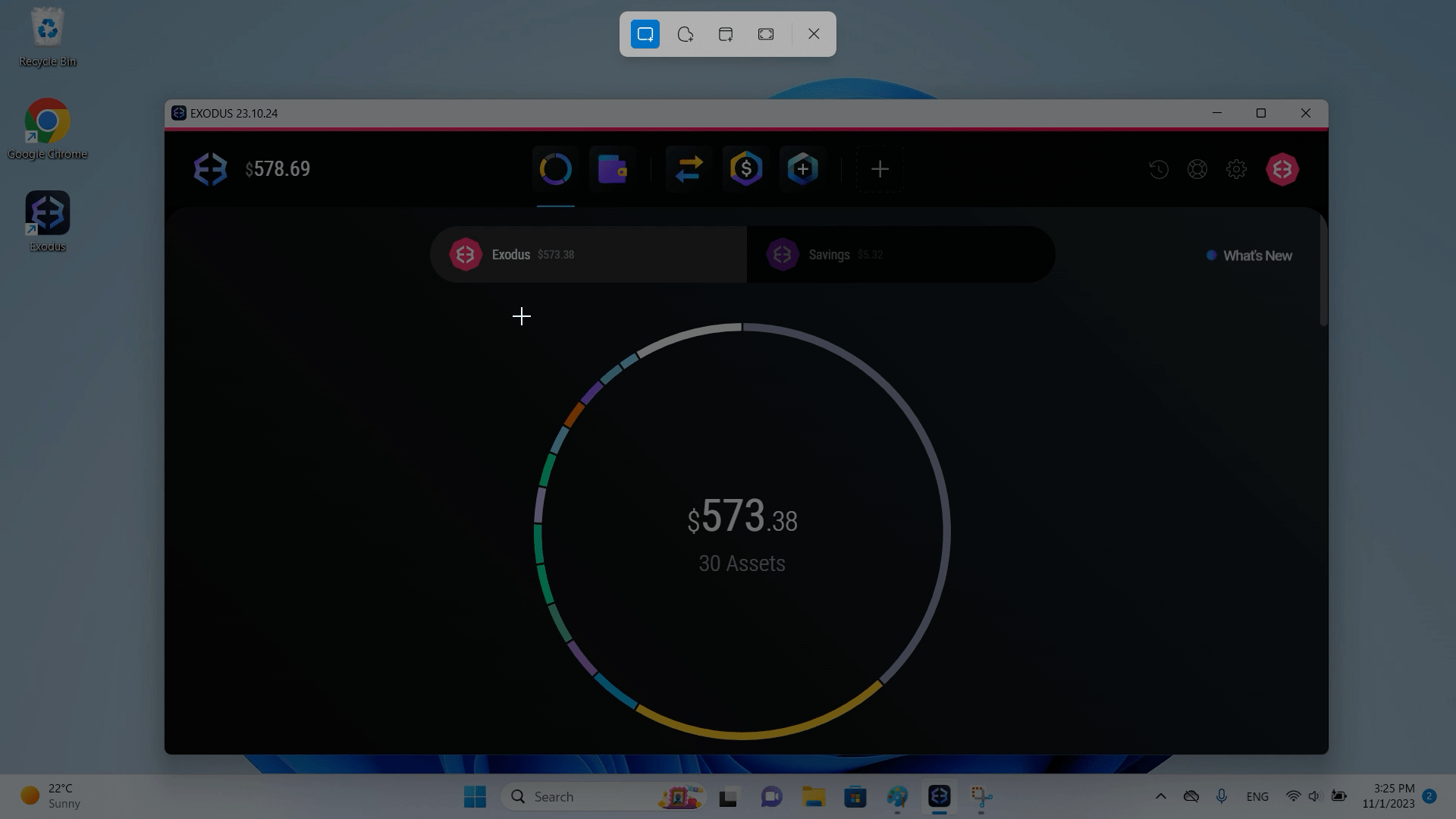This screenshot has height=819, width=1456.
Task: Select rectangle snip mode
Action: 645,34
